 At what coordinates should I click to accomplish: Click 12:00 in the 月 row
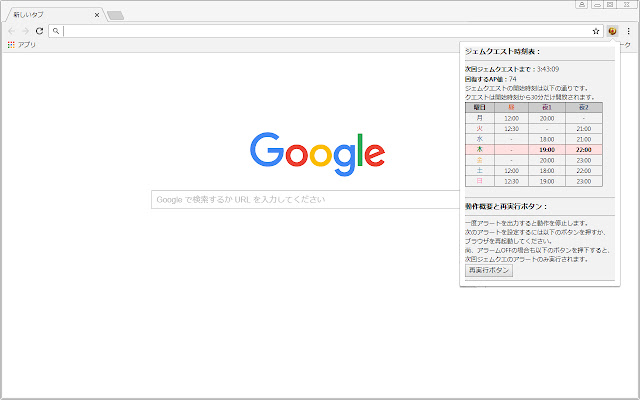pyautogui.click(x=511, y=118)
